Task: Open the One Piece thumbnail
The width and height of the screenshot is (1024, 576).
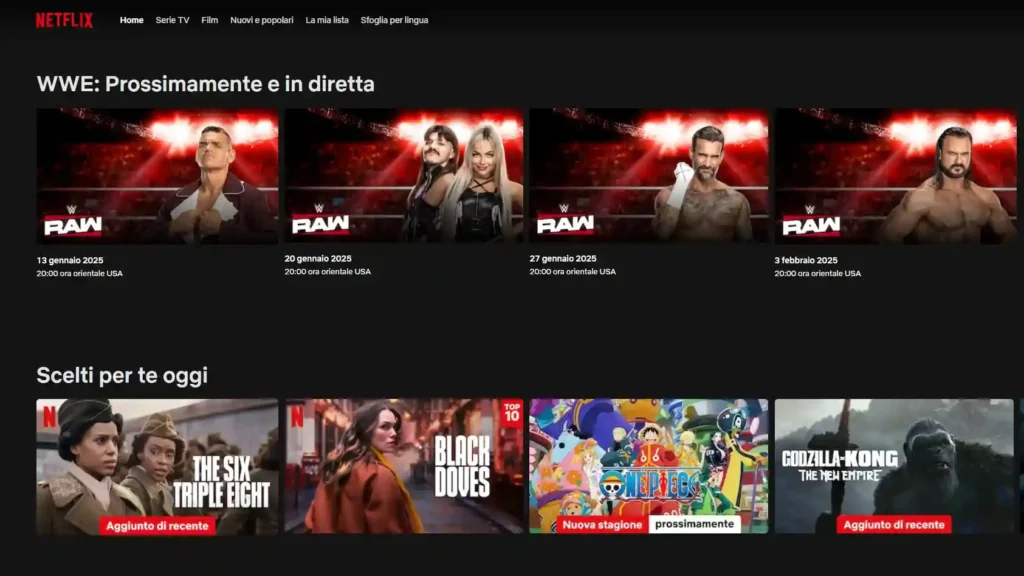Action: (x=648, y=466)
